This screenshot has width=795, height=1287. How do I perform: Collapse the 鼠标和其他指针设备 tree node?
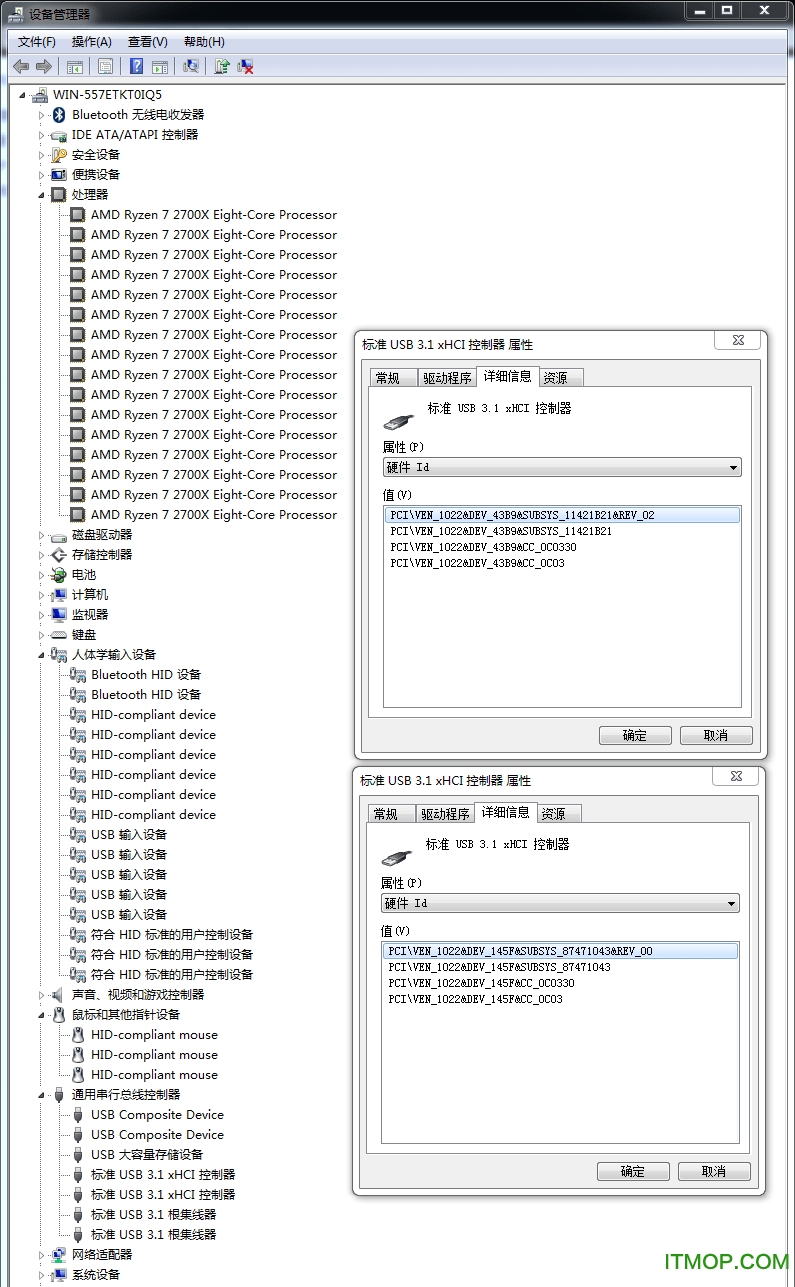42,1015
